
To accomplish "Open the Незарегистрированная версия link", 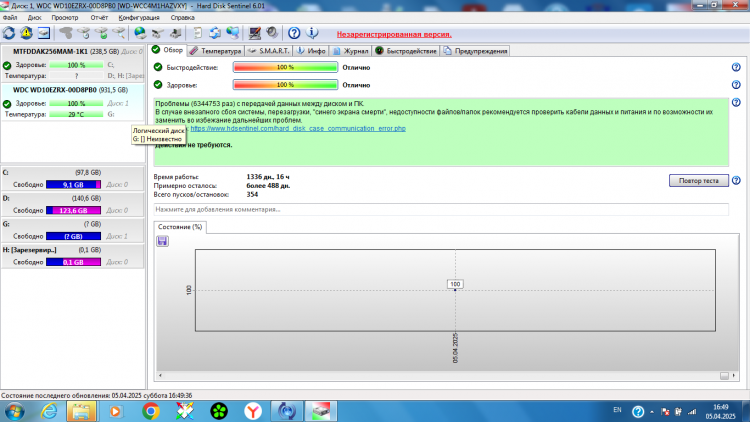I will [394, 34].
